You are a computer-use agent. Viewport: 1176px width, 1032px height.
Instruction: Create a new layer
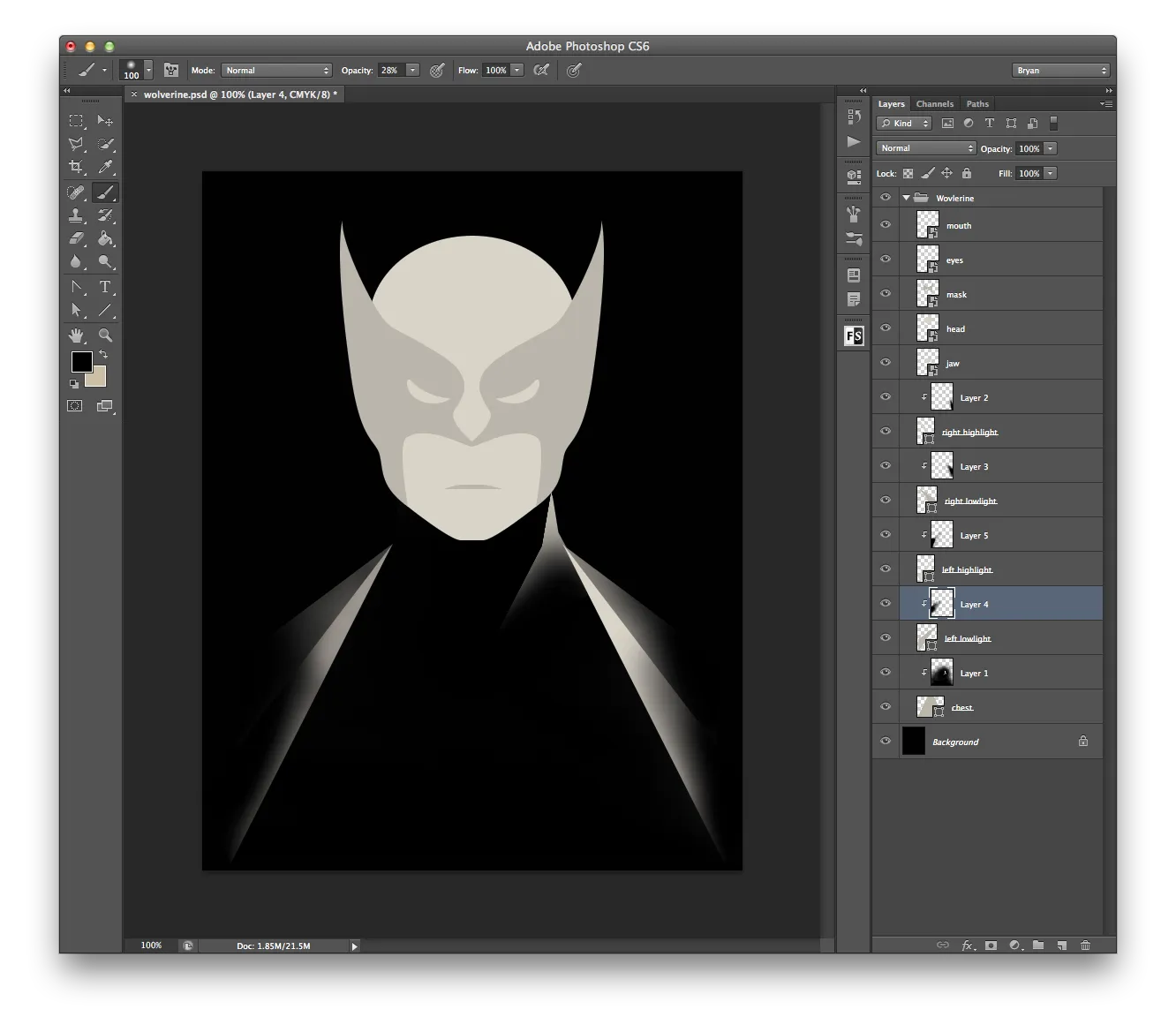pyautogui.click(x=1061, y=945)
